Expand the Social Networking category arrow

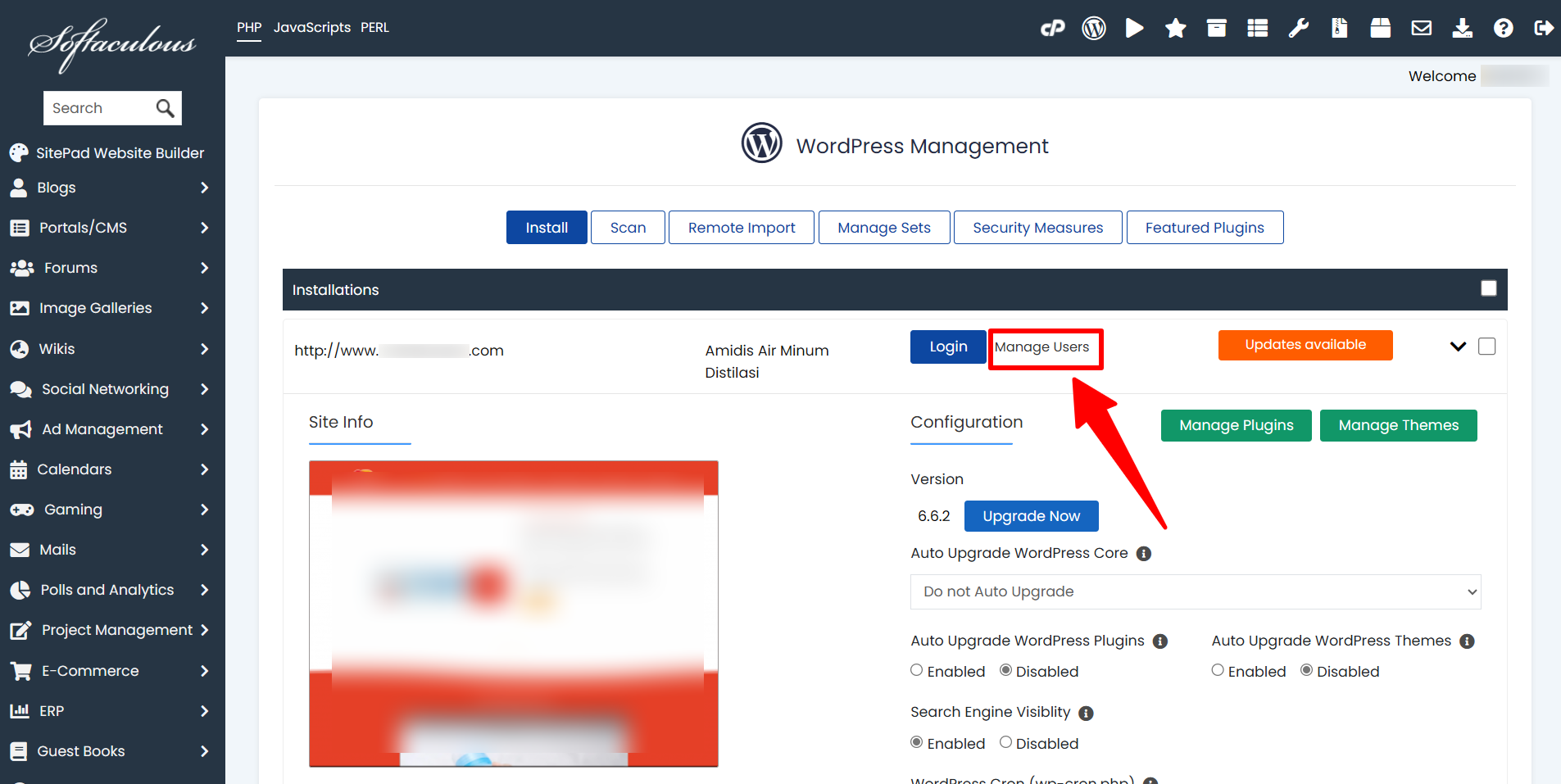[x=204, y=389]
